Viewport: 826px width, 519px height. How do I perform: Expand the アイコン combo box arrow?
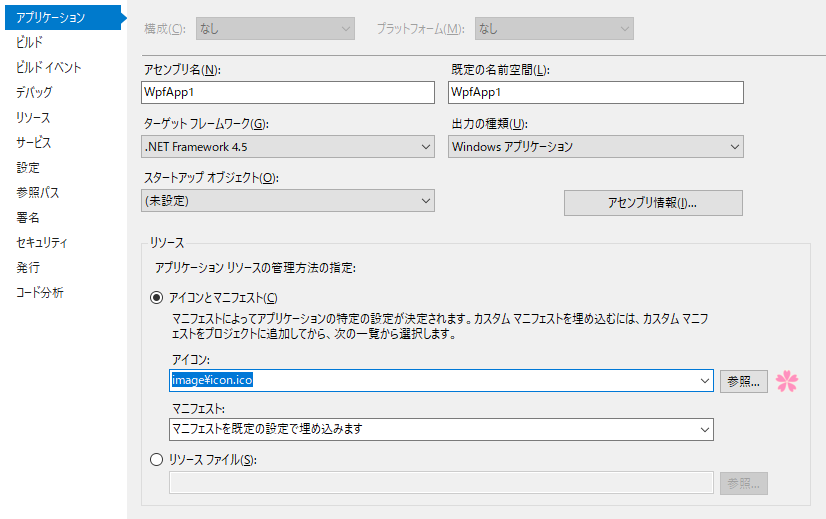pos(705,380)
